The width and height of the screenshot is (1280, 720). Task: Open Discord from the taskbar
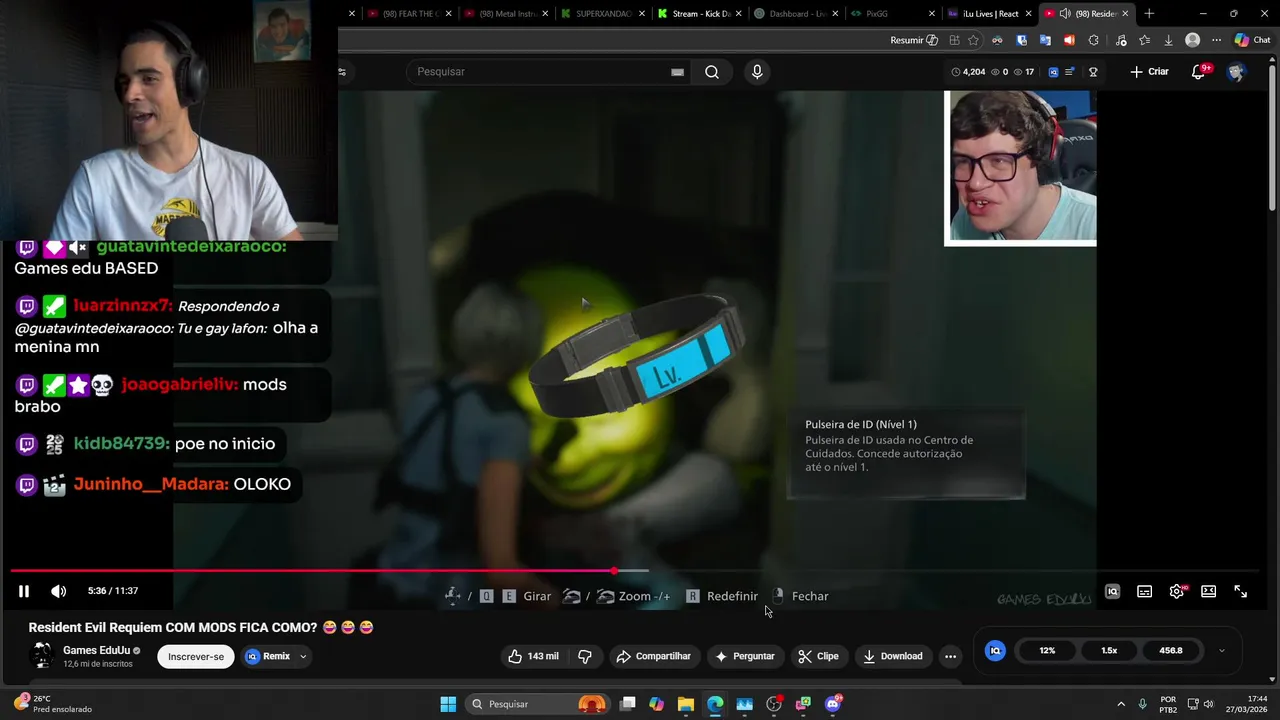[833, 704]
